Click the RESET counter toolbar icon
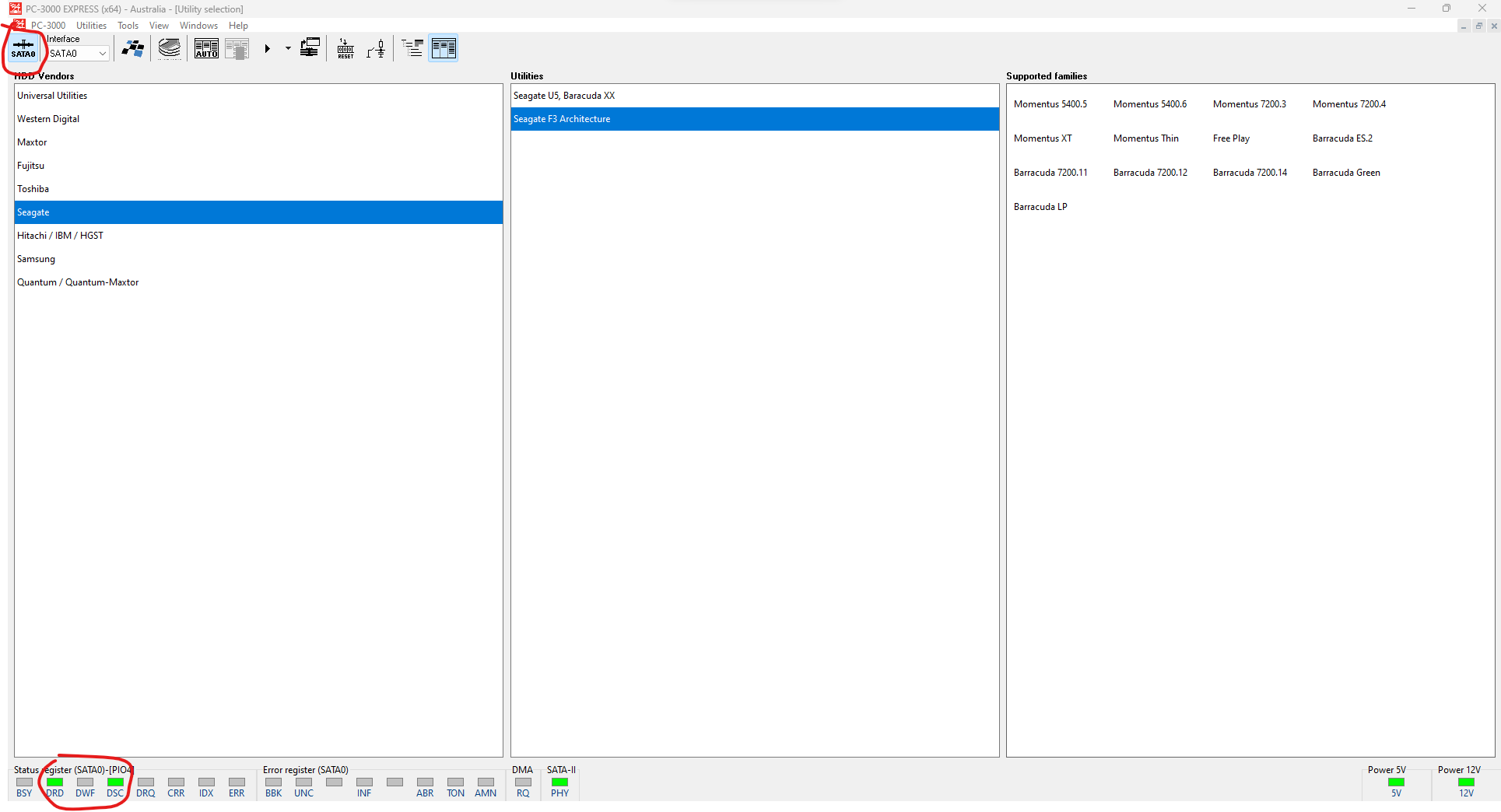Screen dimensions: 1501x812 [345, 49]
